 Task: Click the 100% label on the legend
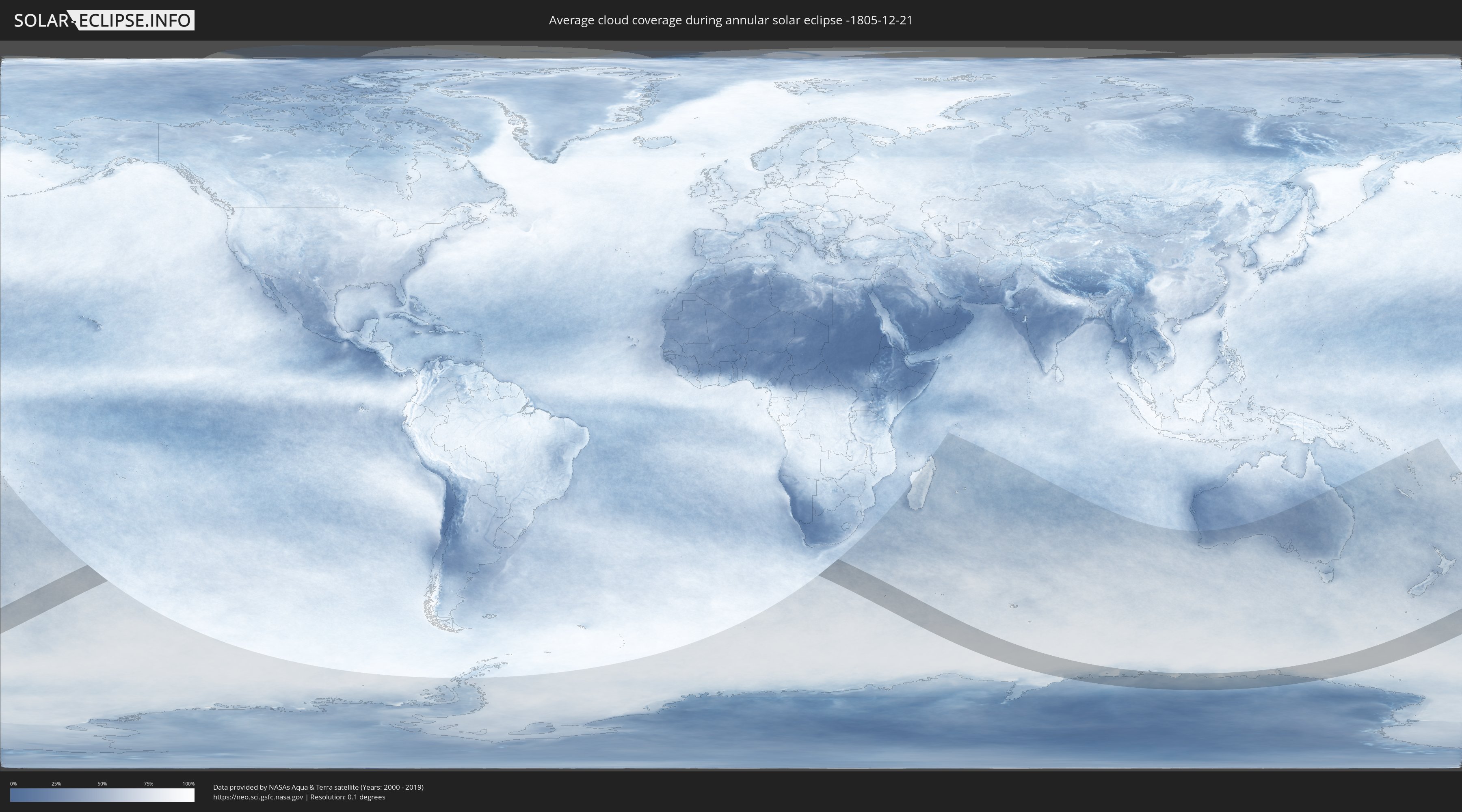pyautogui.click(x=188, y=784)
